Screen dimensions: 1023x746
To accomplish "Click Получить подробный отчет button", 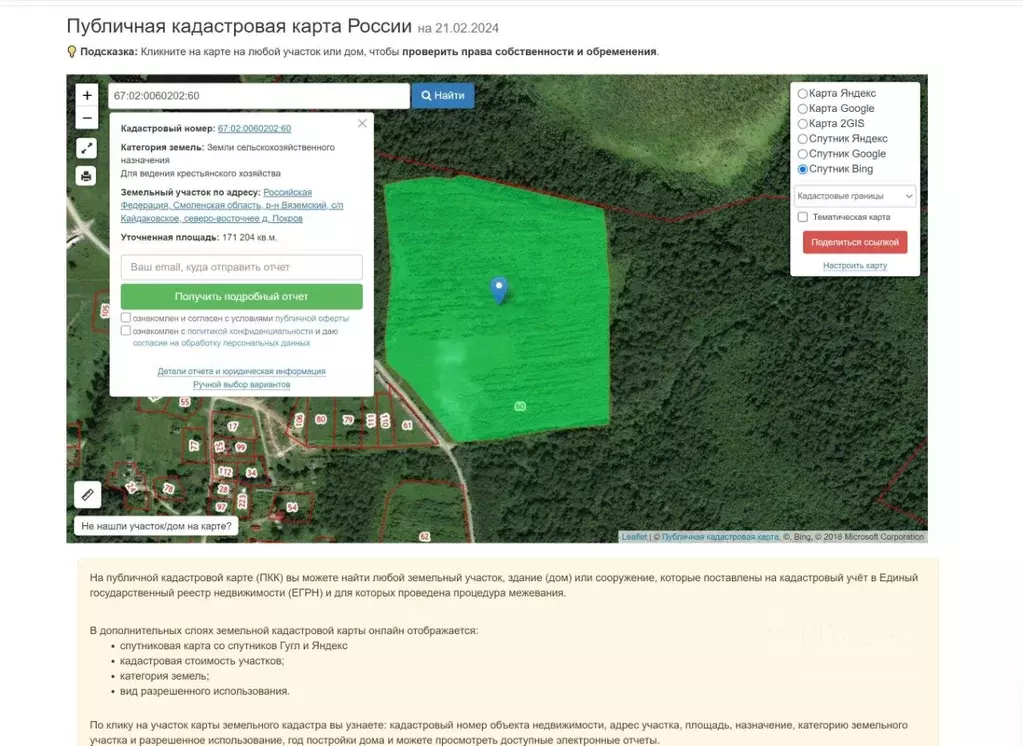I will (241, 297).
